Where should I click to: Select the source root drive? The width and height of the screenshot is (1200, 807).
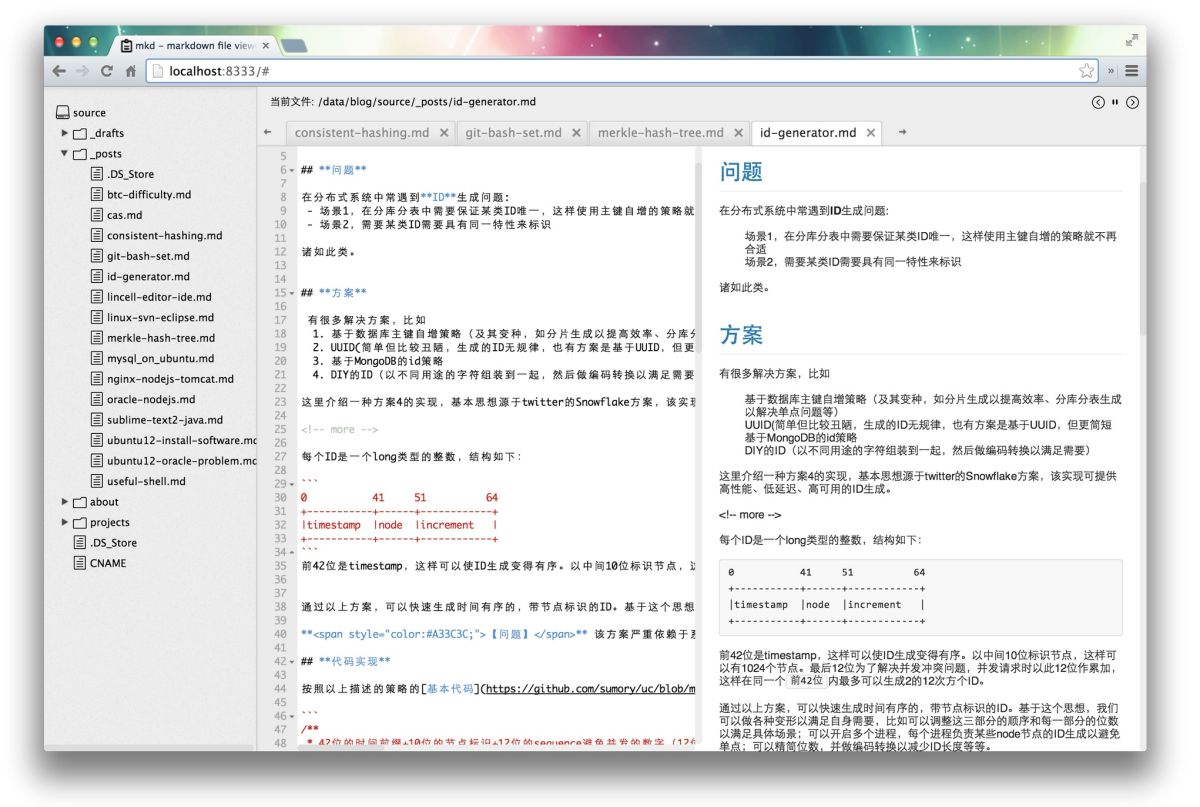point(80,113)
